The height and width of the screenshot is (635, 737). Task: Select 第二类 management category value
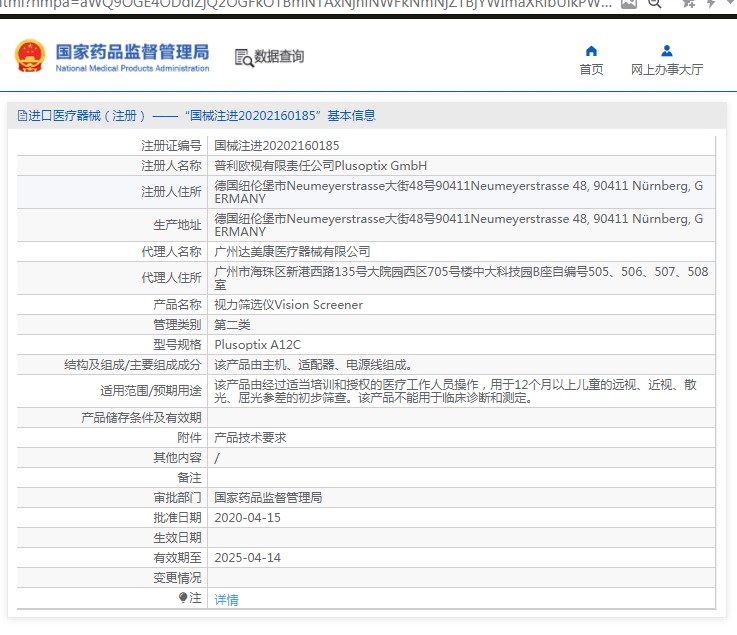(x=232, y=325)
